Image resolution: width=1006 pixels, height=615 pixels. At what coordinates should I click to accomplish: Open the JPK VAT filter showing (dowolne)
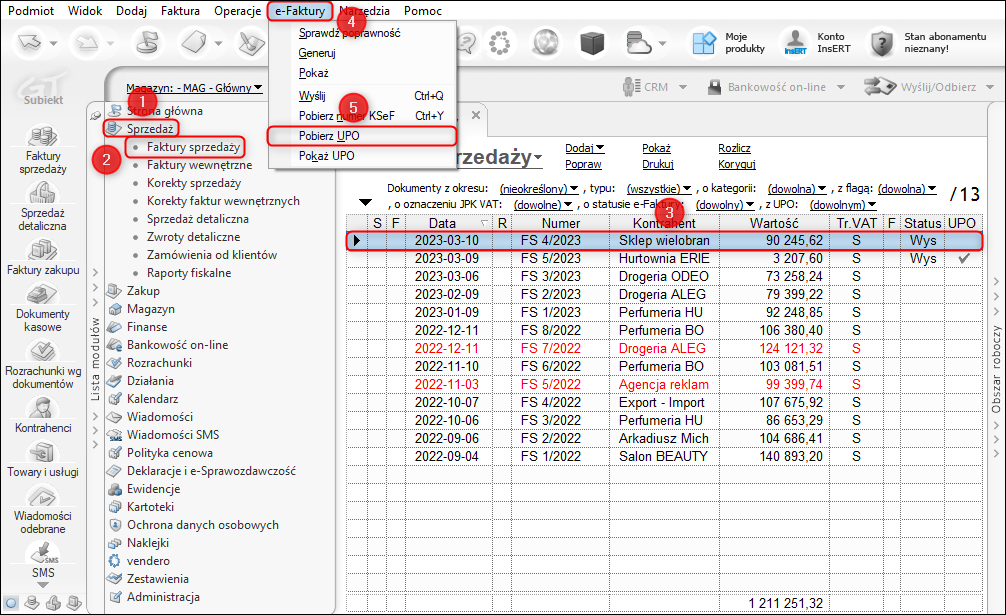click(x=543, y=205)
